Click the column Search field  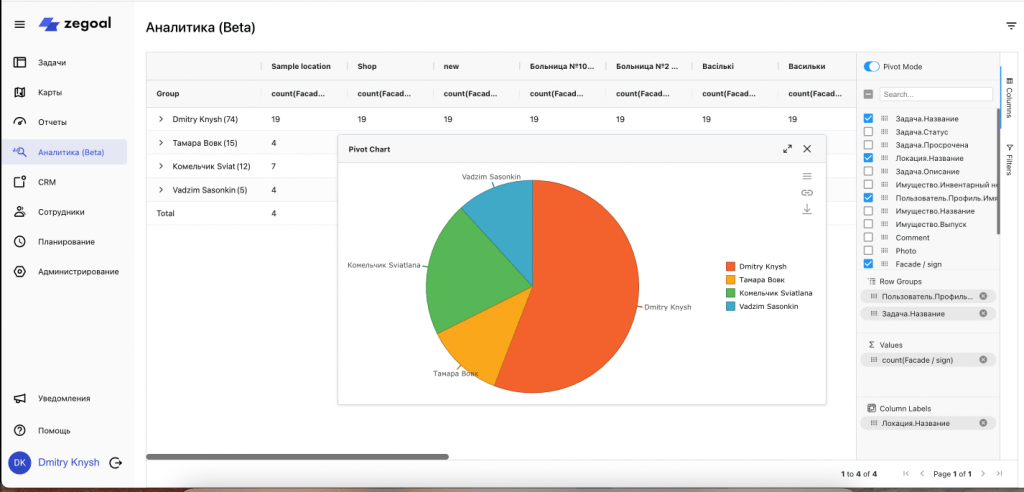click(934, 94)
